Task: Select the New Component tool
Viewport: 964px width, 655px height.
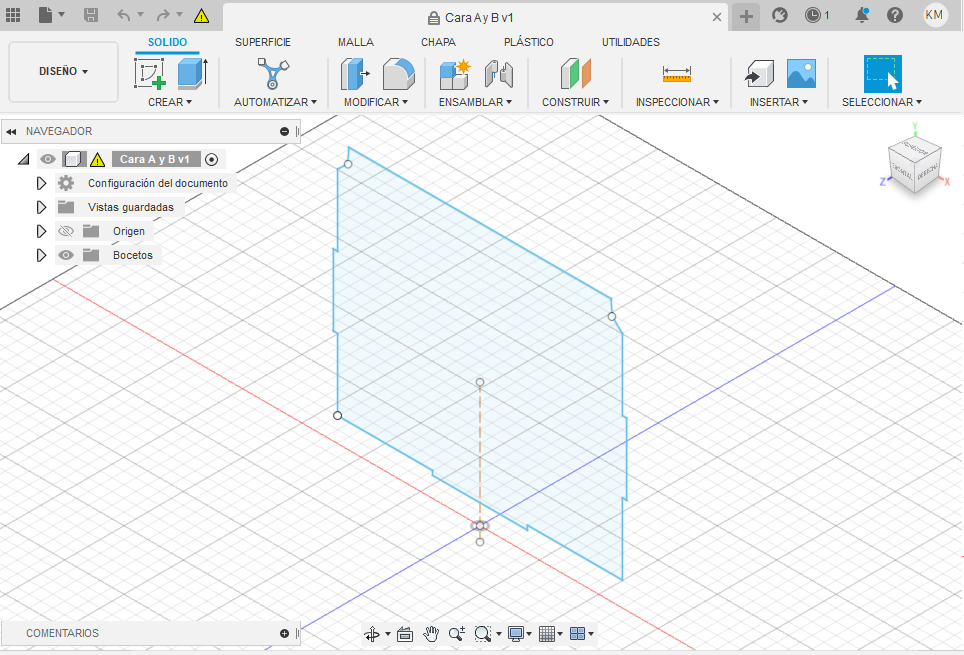Action: point(455,74)
